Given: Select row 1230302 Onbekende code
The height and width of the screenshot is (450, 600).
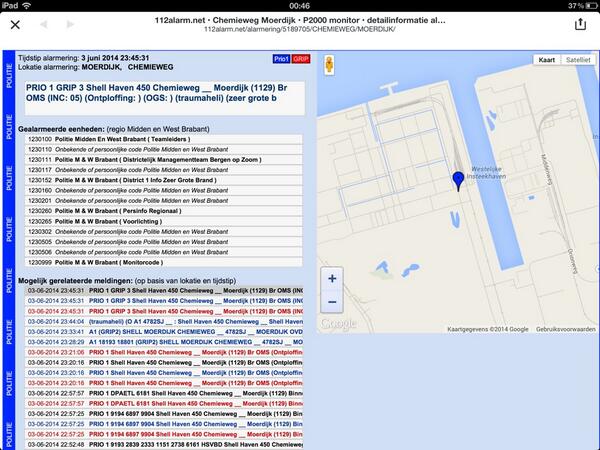Looking at the screenshot, I should [x=164, y=232].
